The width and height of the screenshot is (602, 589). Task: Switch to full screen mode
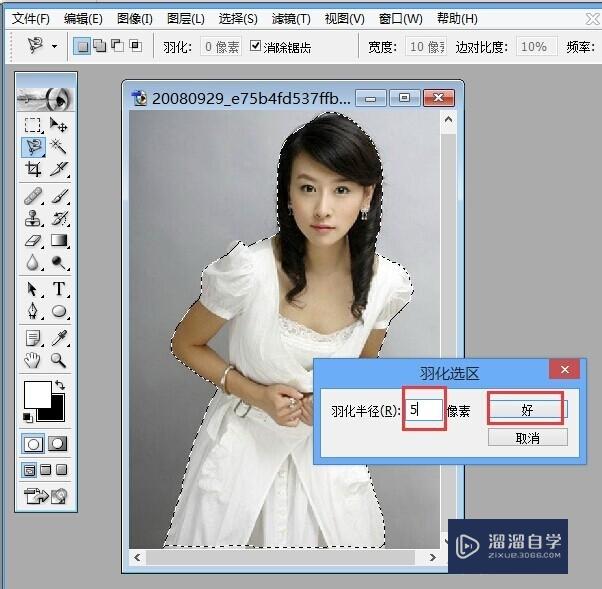[x=61, y=470]
